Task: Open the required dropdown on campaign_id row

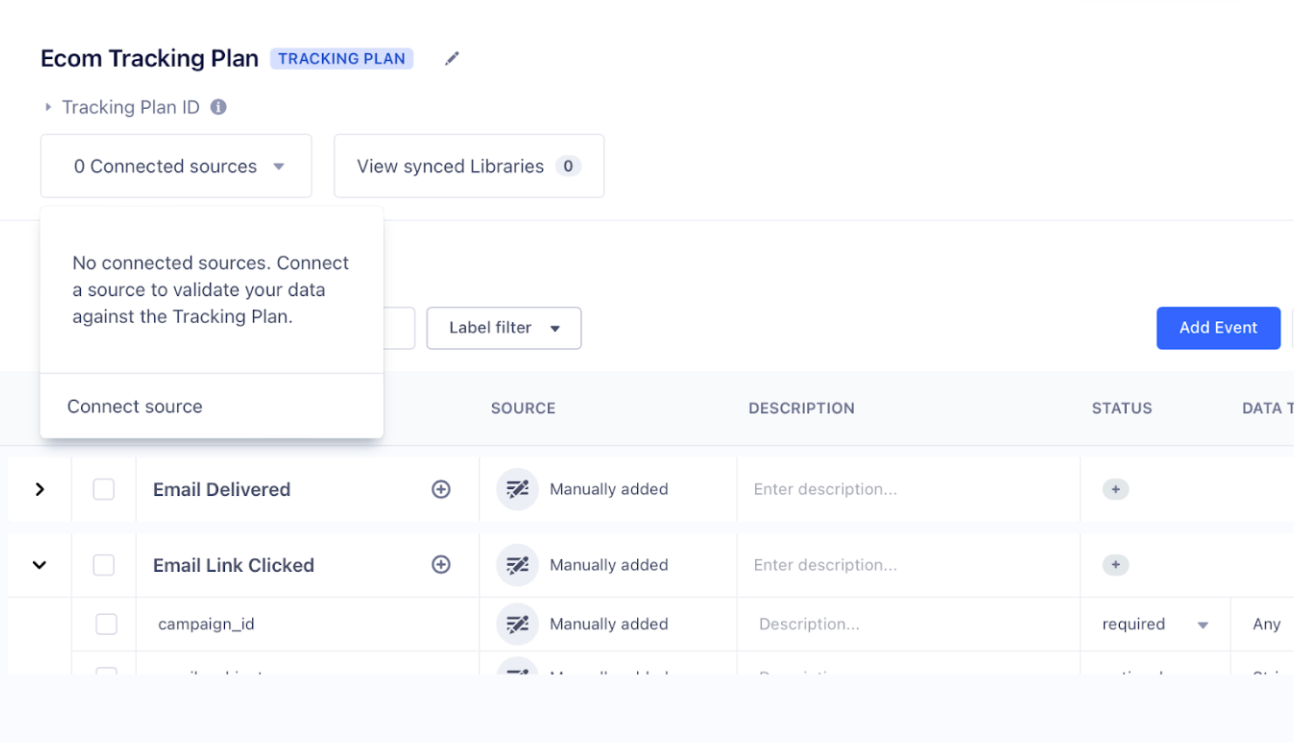Action: [1154, 623]
